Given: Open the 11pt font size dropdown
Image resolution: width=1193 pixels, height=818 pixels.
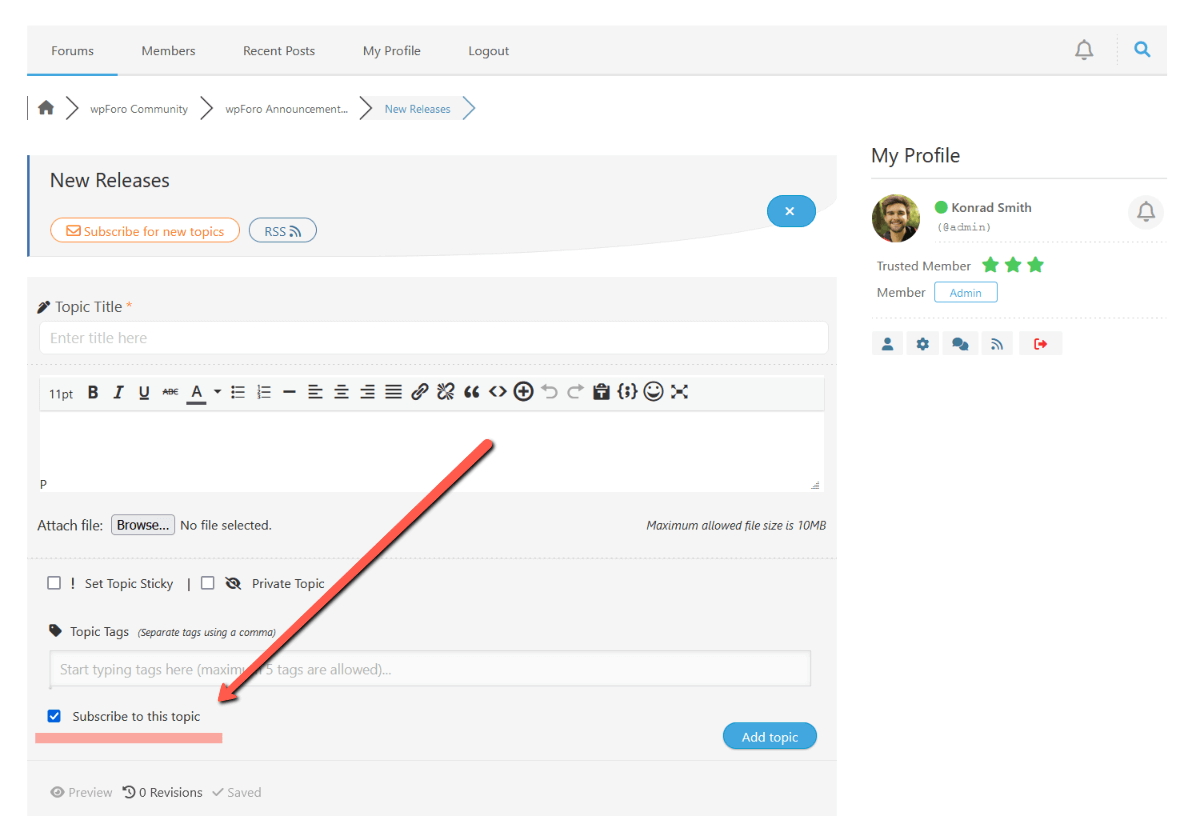Looking at the screenshot, I should (x=61, y=393).
